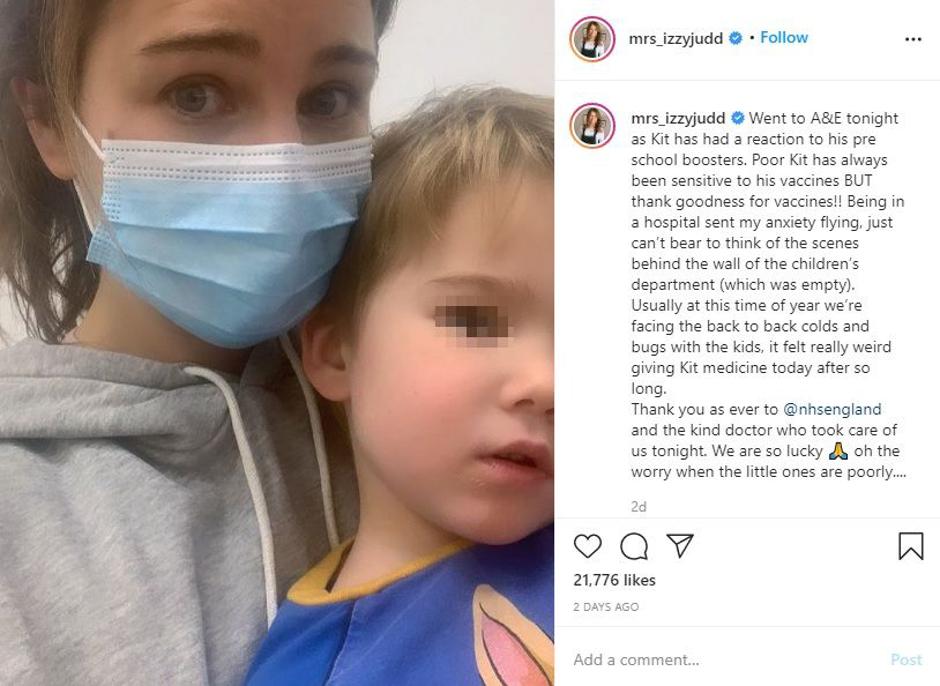Click the mrs_izzyjudd username in the header
Viewport: 940px width, 686px height.
[676, 39]
